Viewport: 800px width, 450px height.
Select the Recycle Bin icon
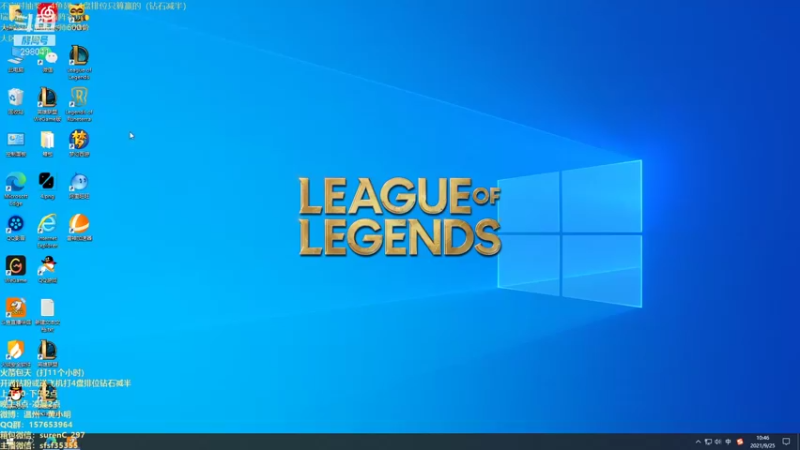click(x=16, y=101)
